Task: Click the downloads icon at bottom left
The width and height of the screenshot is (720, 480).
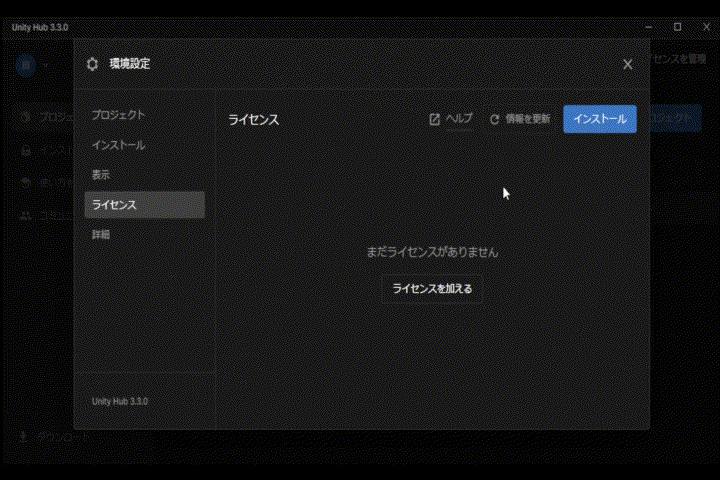Action: point(23,436)
